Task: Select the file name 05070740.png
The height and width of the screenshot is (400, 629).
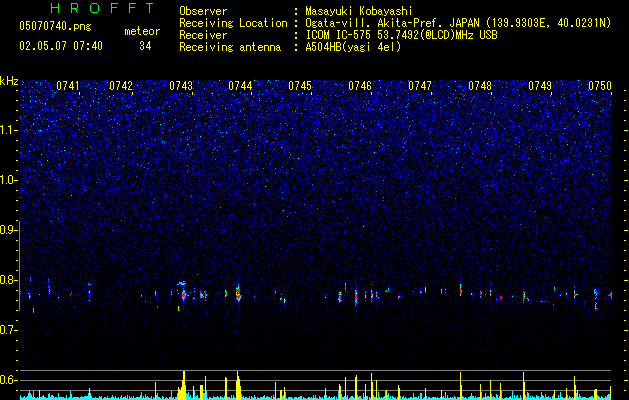Action: pyautogui.click(x=55, y=26)
